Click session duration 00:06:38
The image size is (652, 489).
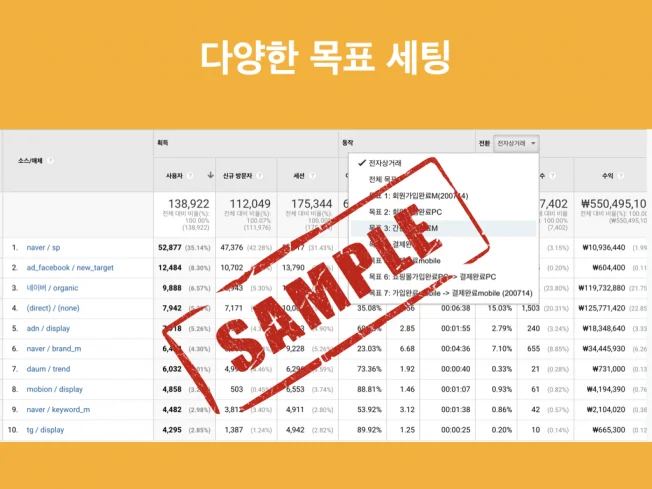pos(456,308)
